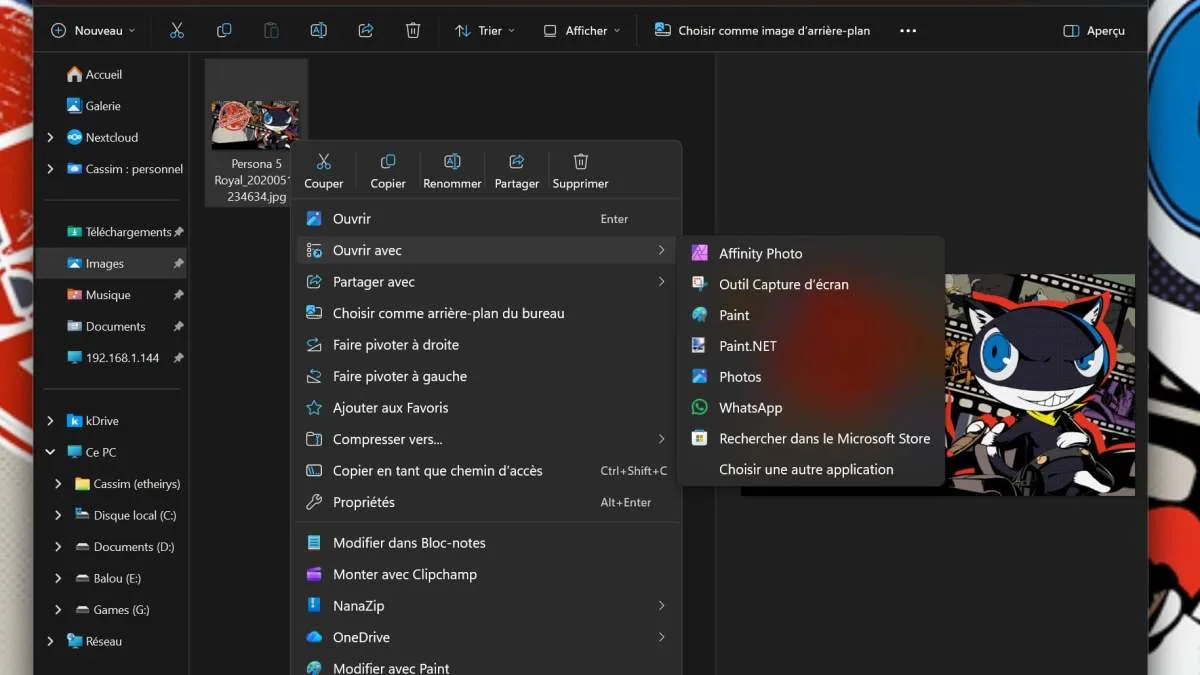Click Copier in the context menu
Viewport: 1200px width, 675px height.
click(388, 171)
